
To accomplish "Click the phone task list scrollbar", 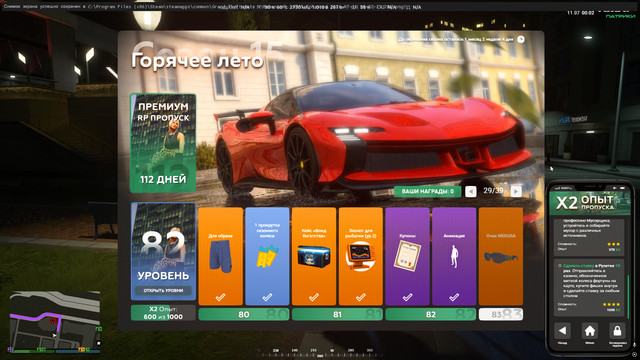I will [628, 297].
